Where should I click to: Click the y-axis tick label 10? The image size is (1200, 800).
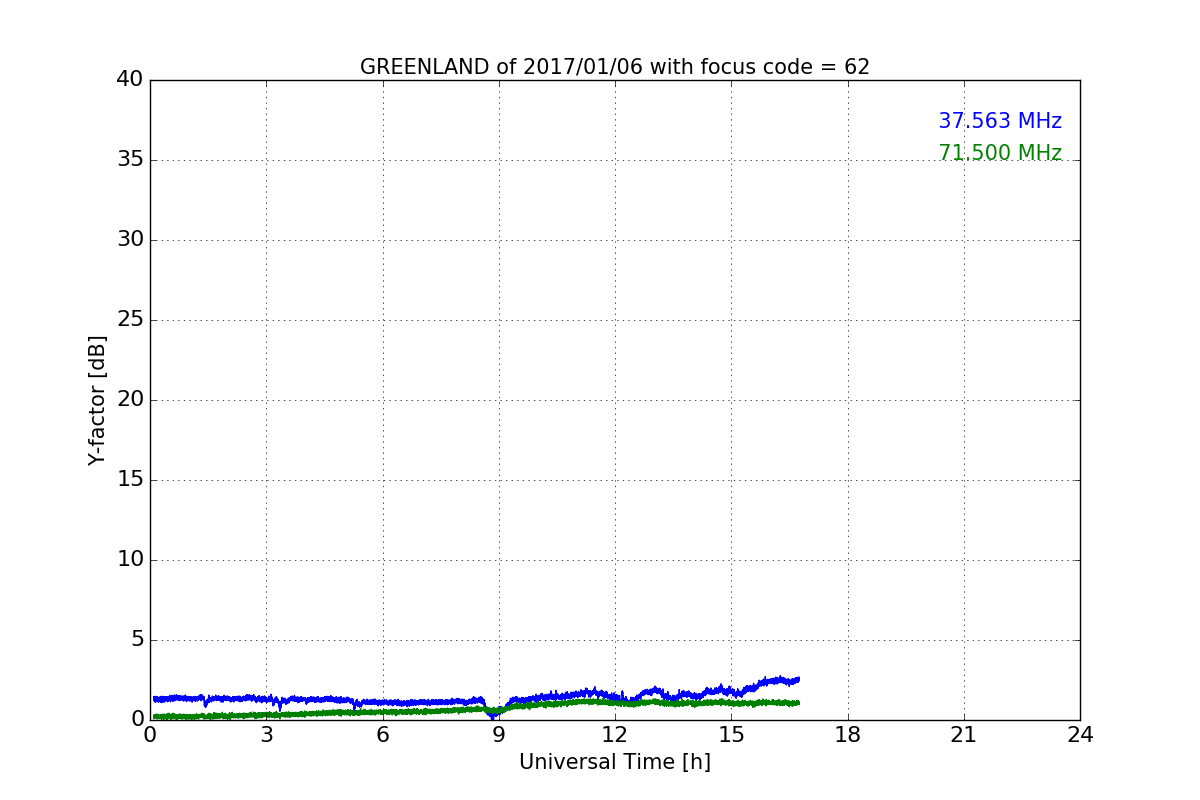[x=130, y=560]
